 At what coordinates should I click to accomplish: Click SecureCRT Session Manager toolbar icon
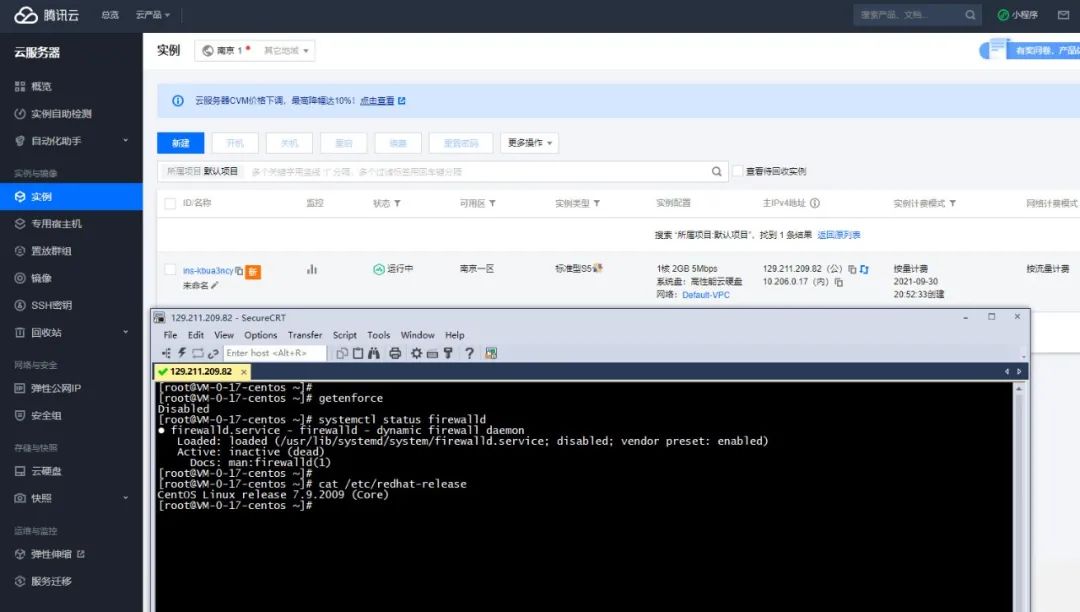[166, 353]
